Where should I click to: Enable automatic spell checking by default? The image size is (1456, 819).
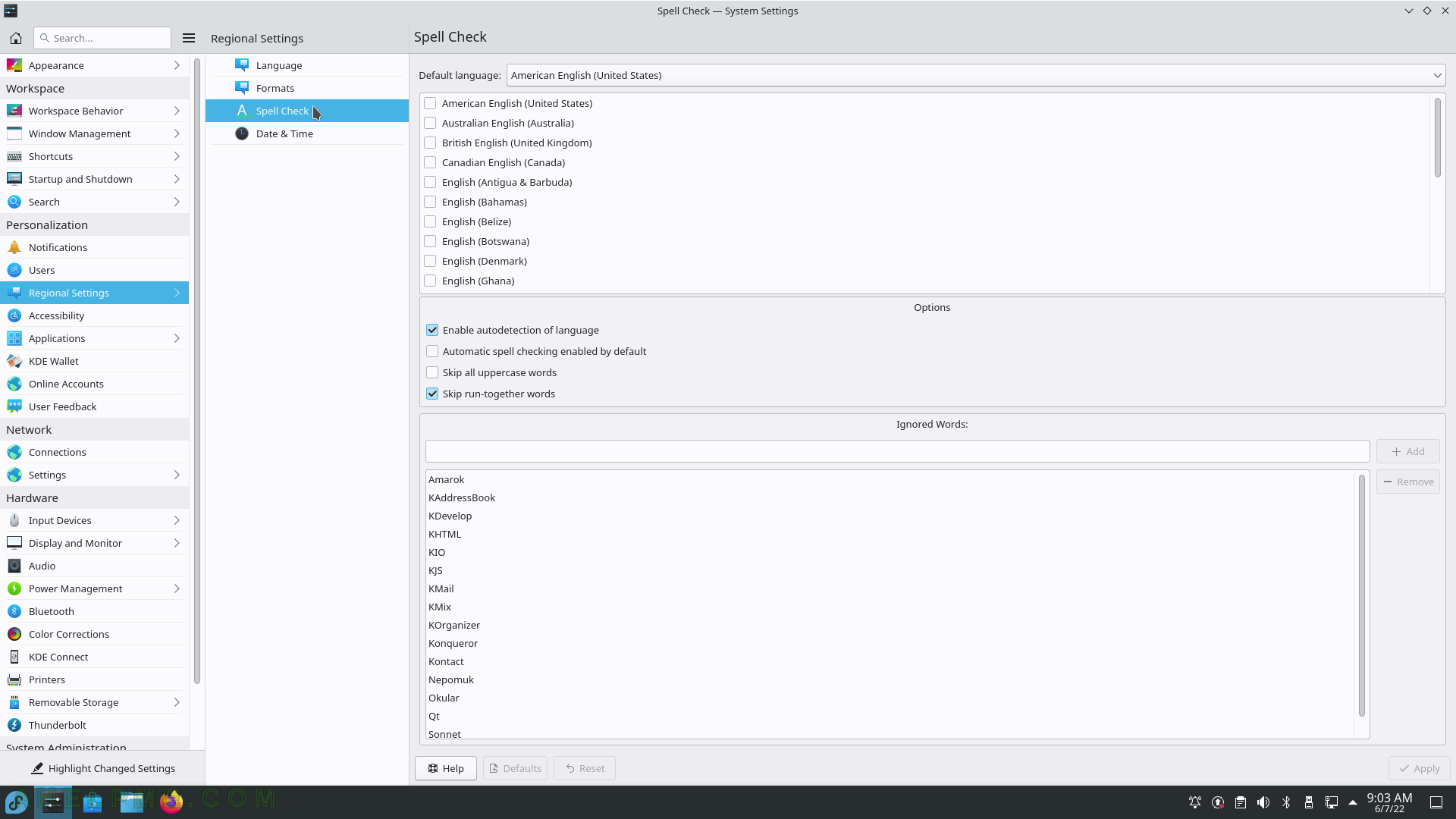pos(432,351)
